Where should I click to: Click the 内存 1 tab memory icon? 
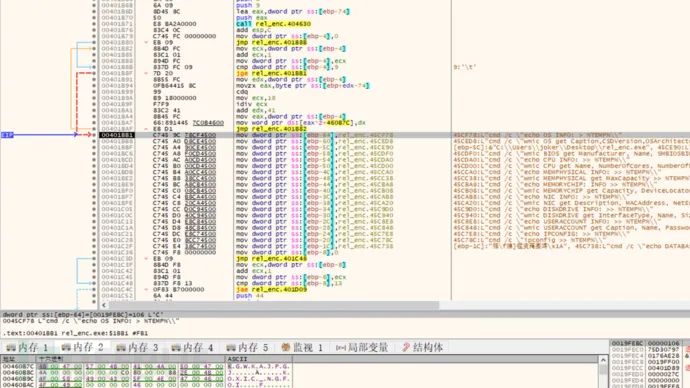[x=11, y=348]
